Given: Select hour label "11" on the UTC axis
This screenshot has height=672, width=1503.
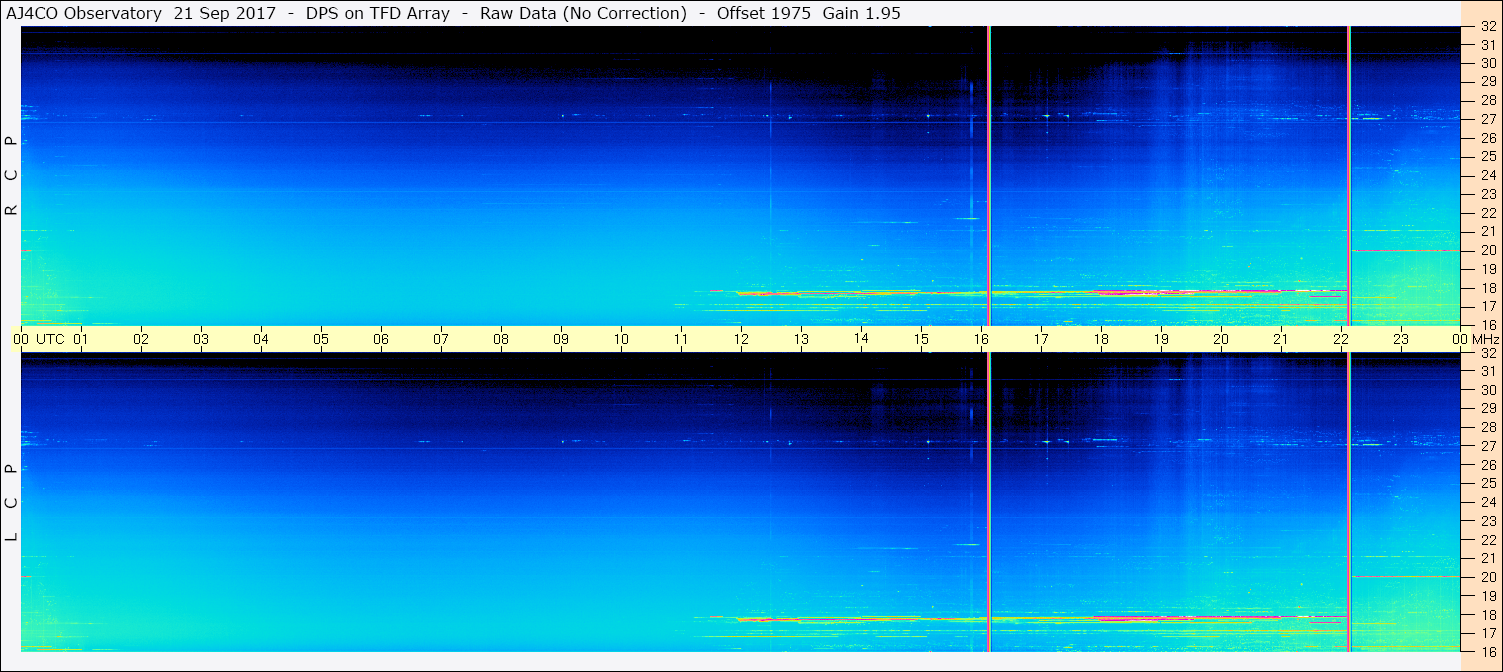Looking at the screenshot, I should click(x=681, y=339).
